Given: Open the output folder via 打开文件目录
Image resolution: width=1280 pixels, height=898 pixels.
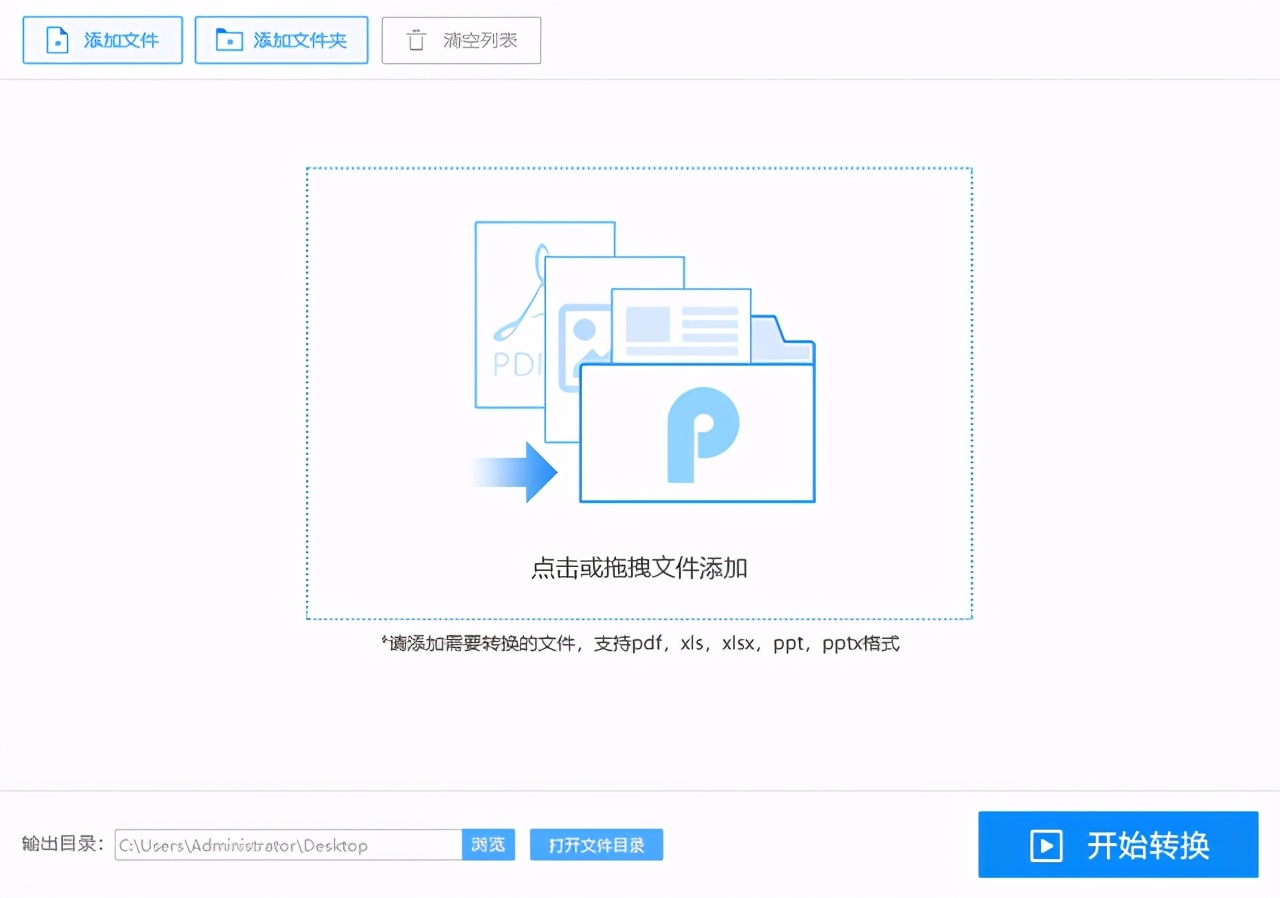Looking at the screenshot, I should [596, 844].
